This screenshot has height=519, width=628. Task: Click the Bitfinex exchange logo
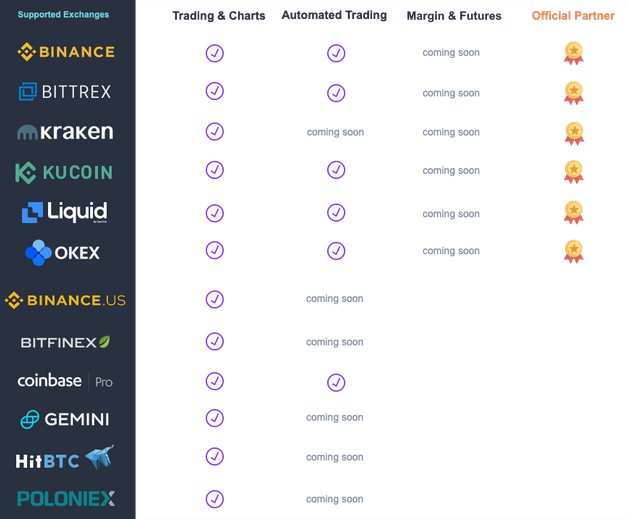65,342
